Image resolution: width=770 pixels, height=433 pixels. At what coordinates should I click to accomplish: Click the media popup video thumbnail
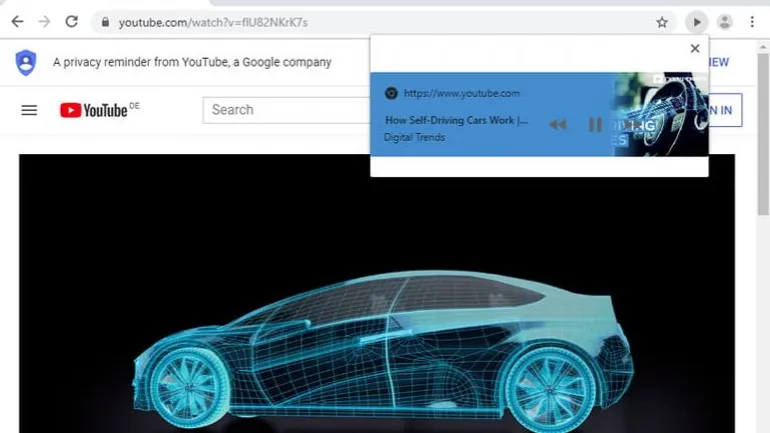[660, 114]
